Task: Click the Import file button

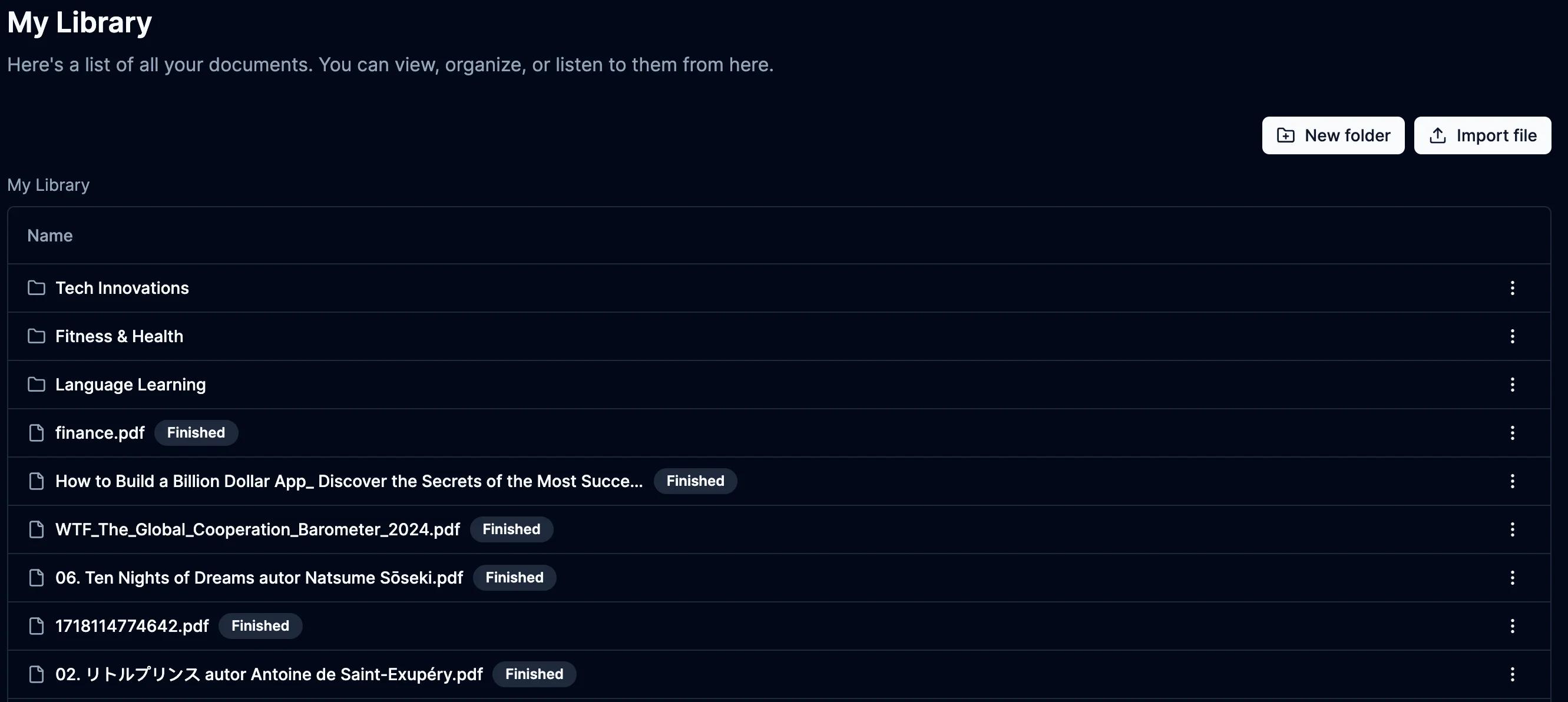Action: (x=1483, y=135)
